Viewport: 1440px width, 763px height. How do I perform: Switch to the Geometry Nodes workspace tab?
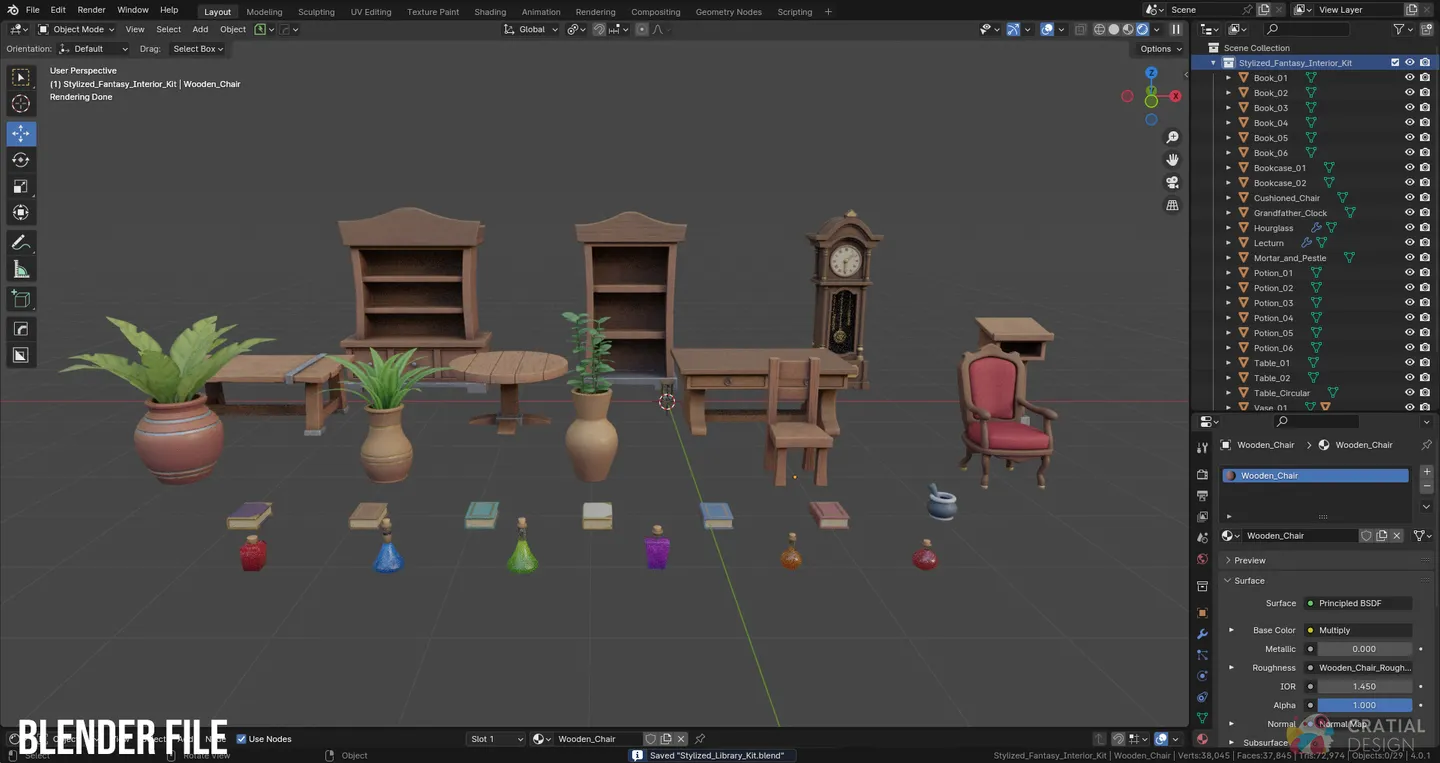pos(728,12)
